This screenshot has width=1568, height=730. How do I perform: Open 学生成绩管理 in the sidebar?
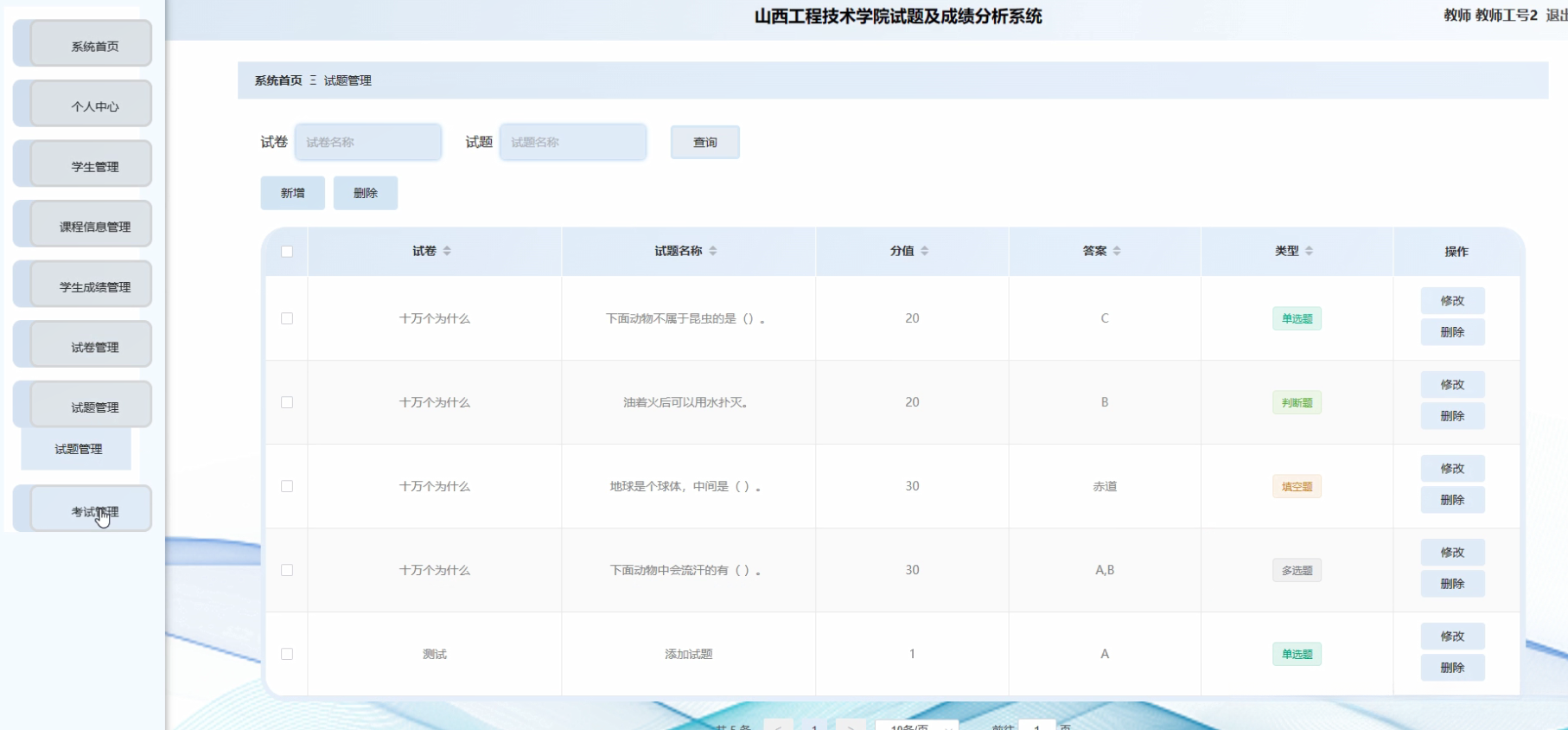[x=92, y=285]
